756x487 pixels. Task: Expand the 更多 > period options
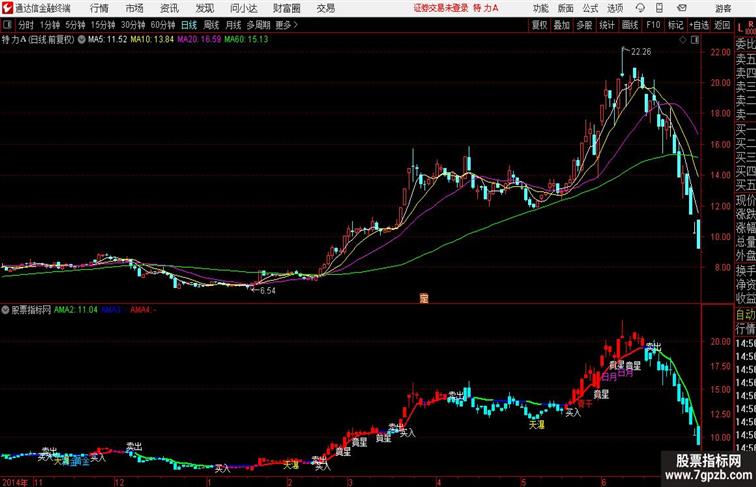click(x=286, y=25)
